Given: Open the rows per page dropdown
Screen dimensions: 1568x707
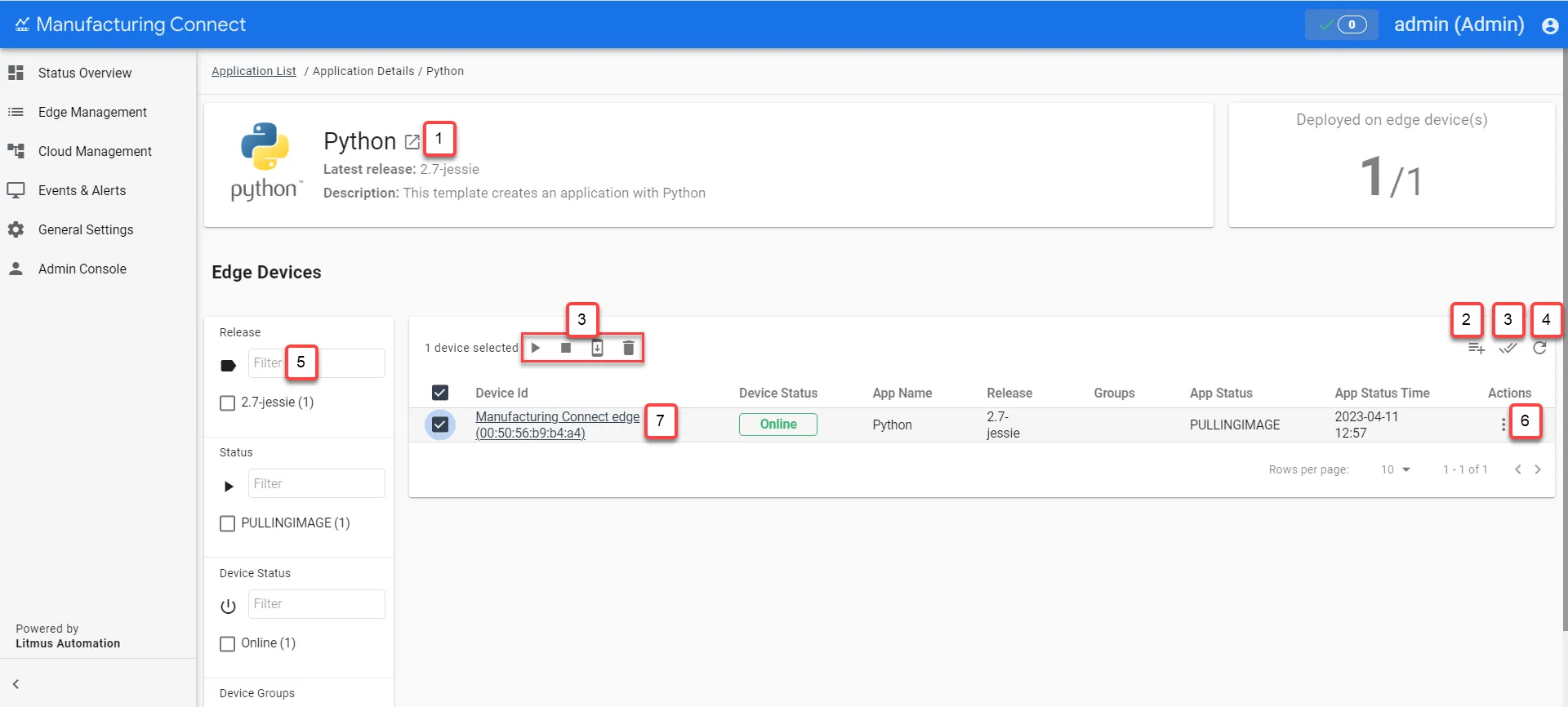Looking at the screenshot, I should click(x=1396, y=469).
